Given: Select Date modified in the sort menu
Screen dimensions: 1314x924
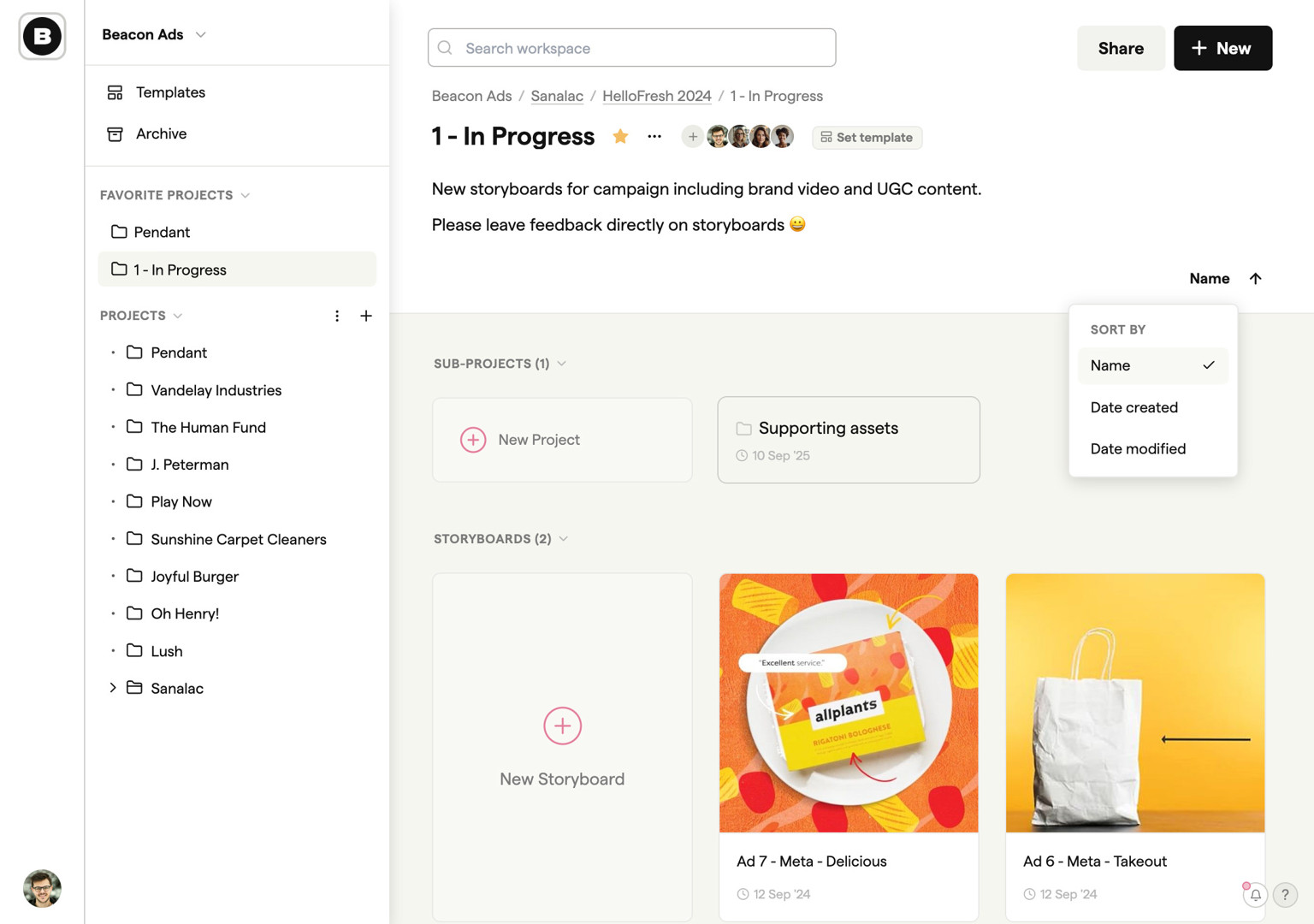Looking at the screenshot, I should [x=1138, y=448].
